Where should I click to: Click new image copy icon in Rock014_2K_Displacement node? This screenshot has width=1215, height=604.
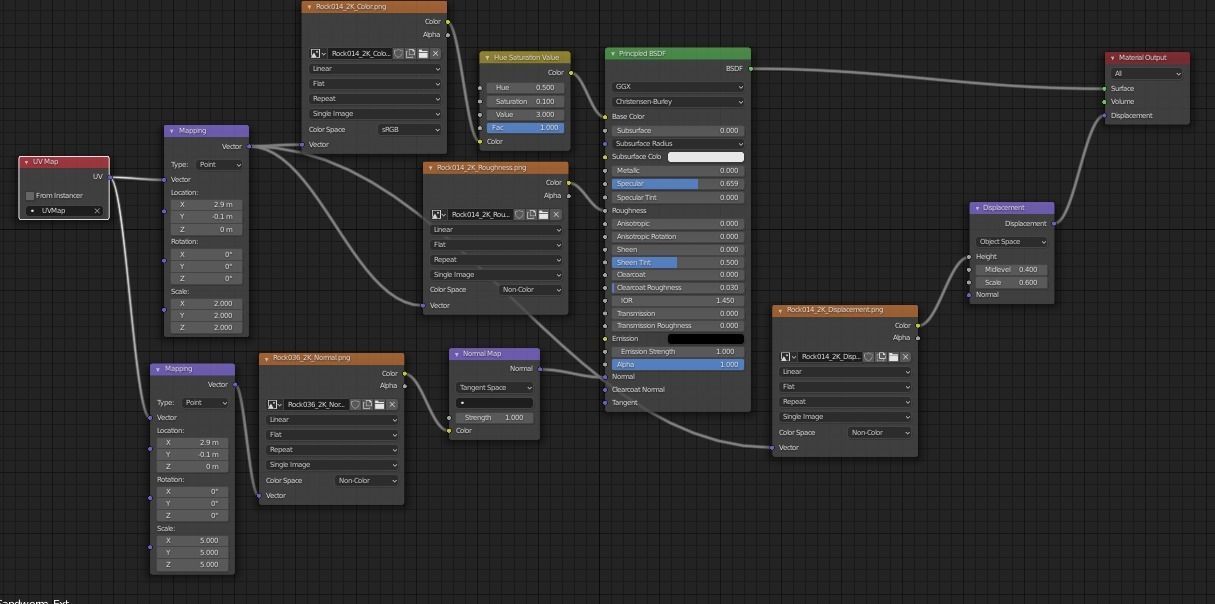click(880, 356)
